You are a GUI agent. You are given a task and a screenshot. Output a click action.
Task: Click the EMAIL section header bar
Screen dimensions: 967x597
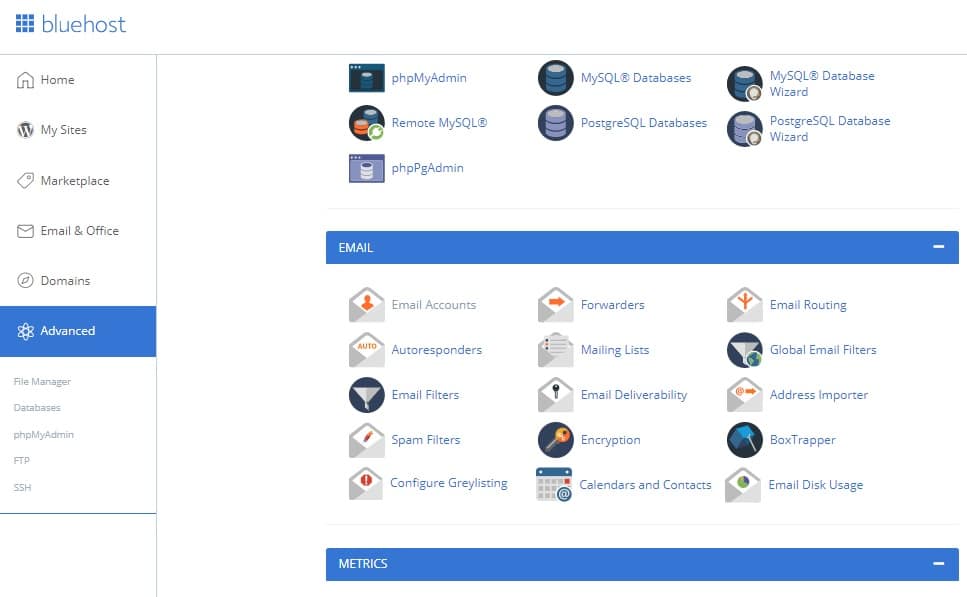[642, 247]
